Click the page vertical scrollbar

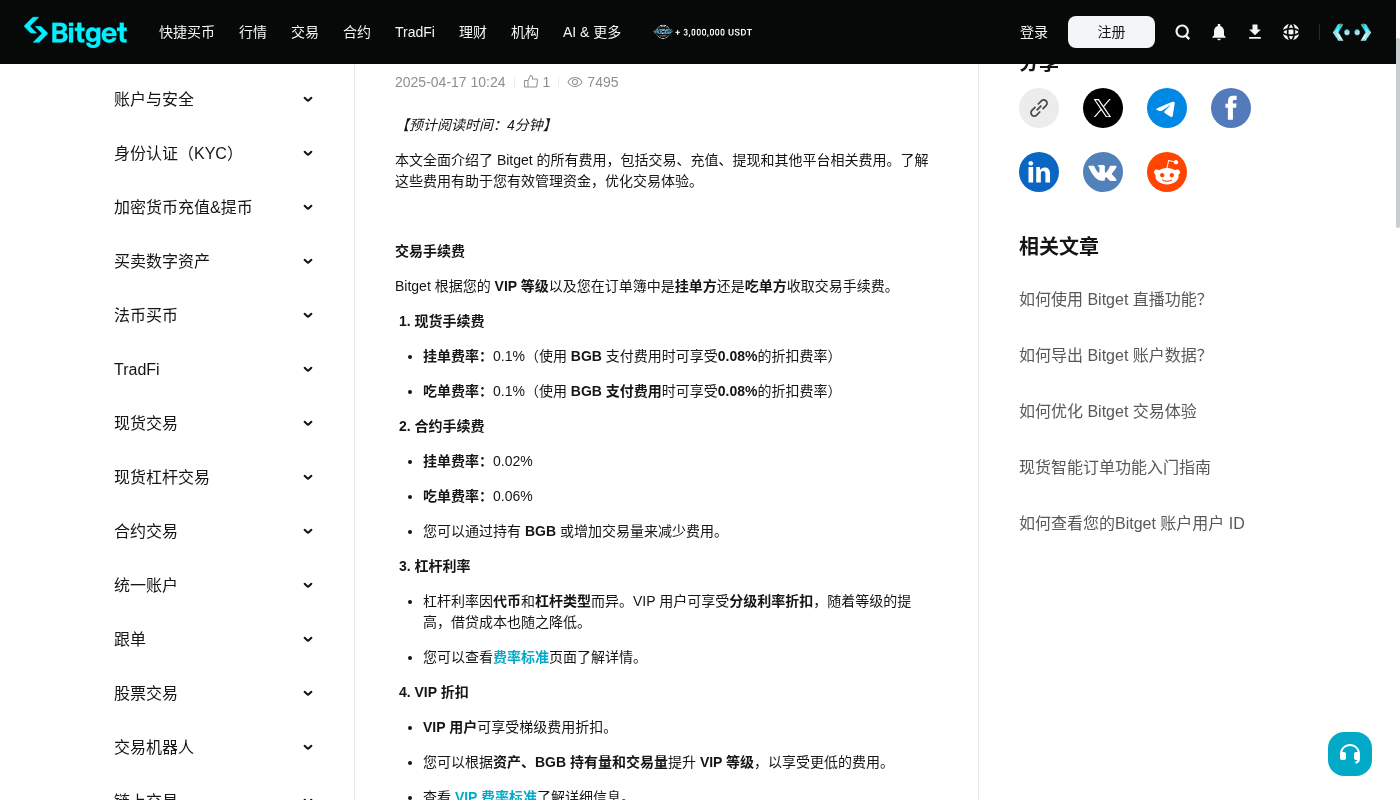(1398, 133)
